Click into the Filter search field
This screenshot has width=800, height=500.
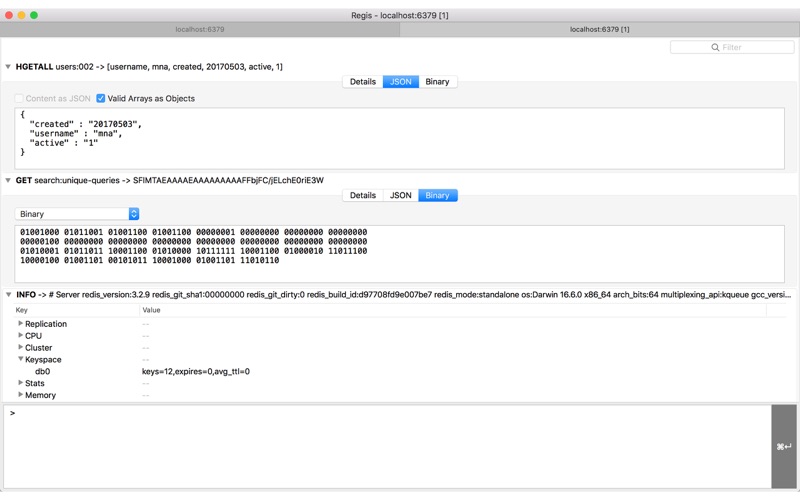click(732, 47)
